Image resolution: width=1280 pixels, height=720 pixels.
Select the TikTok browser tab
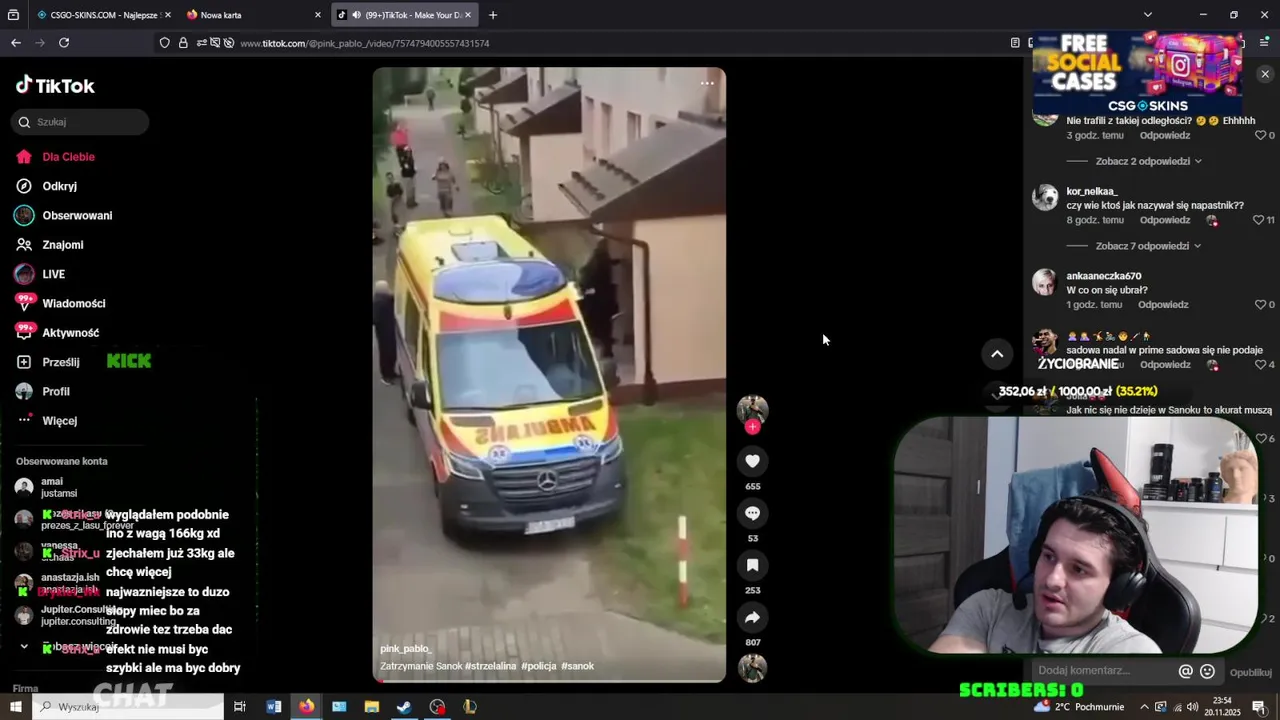coord(404,15)
